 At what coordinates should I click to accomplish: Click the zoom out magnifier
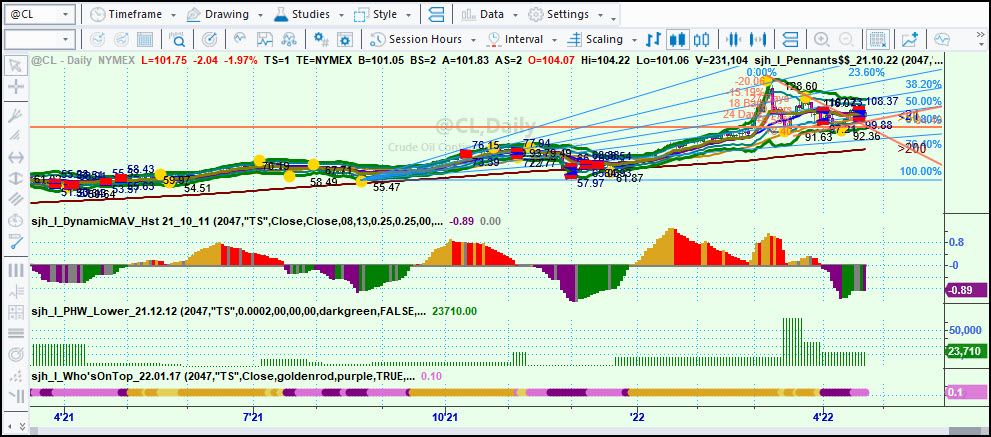point(847,39)
